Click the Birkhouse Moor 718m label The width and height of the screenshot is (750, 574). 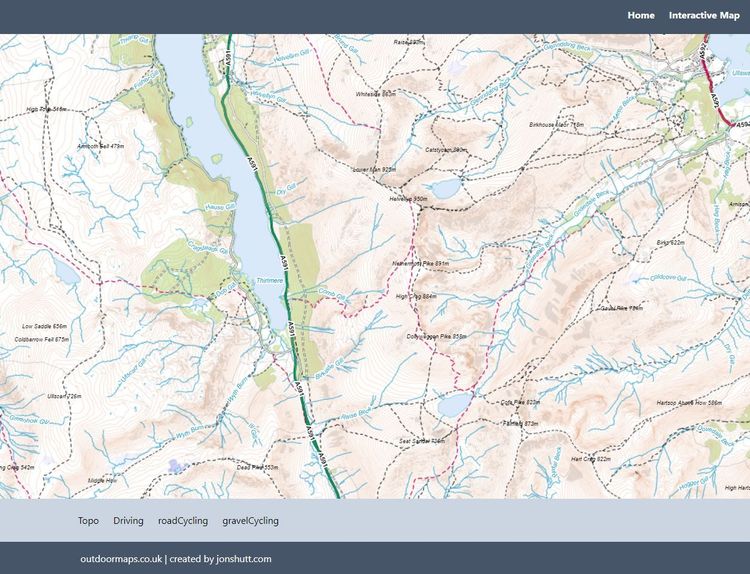[556, 125]
